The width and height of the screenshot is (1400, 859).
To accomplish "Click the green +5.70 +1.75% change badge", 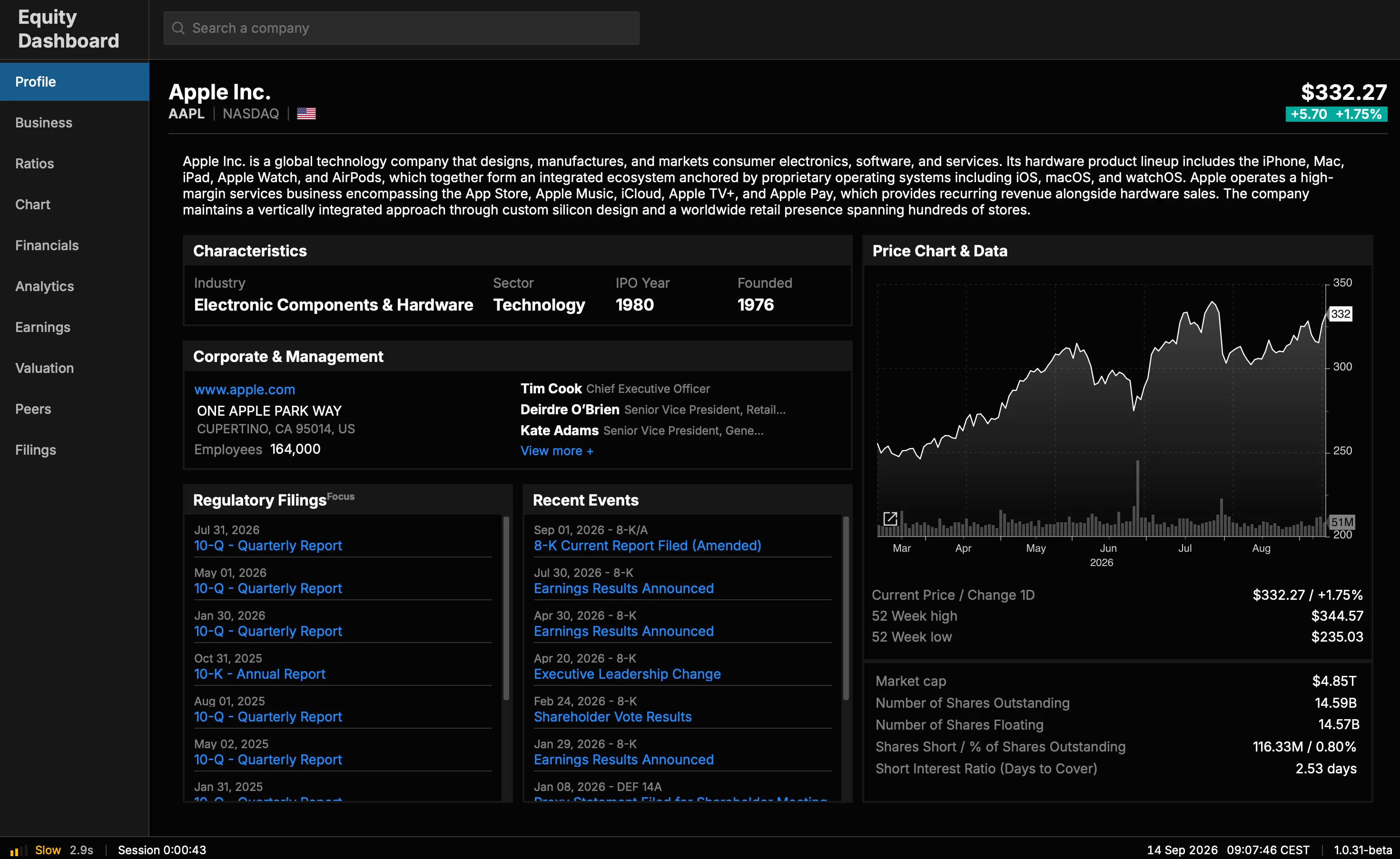I will click(x=1336, y=114).
